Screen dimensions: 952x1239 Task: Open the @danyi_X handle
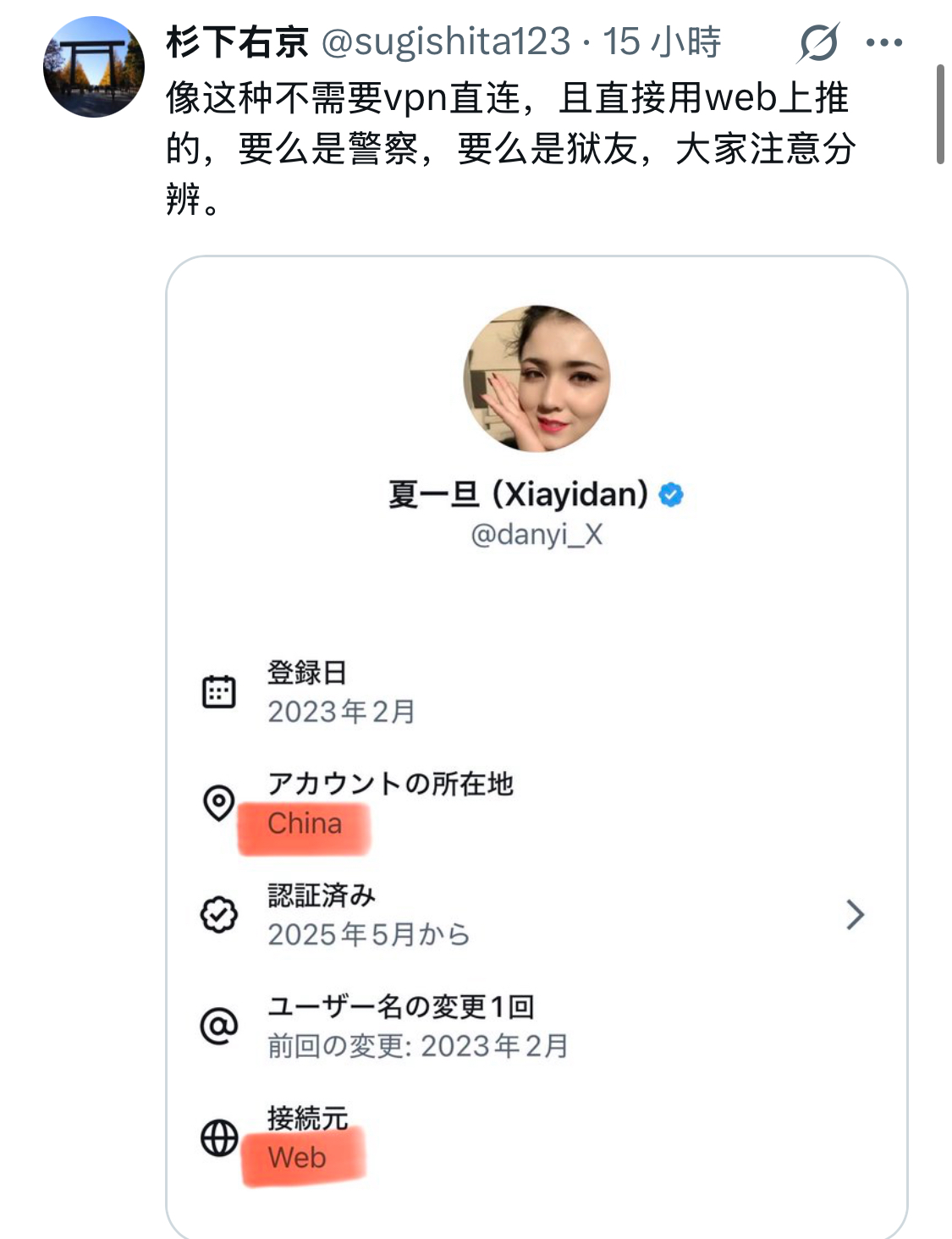537,534
